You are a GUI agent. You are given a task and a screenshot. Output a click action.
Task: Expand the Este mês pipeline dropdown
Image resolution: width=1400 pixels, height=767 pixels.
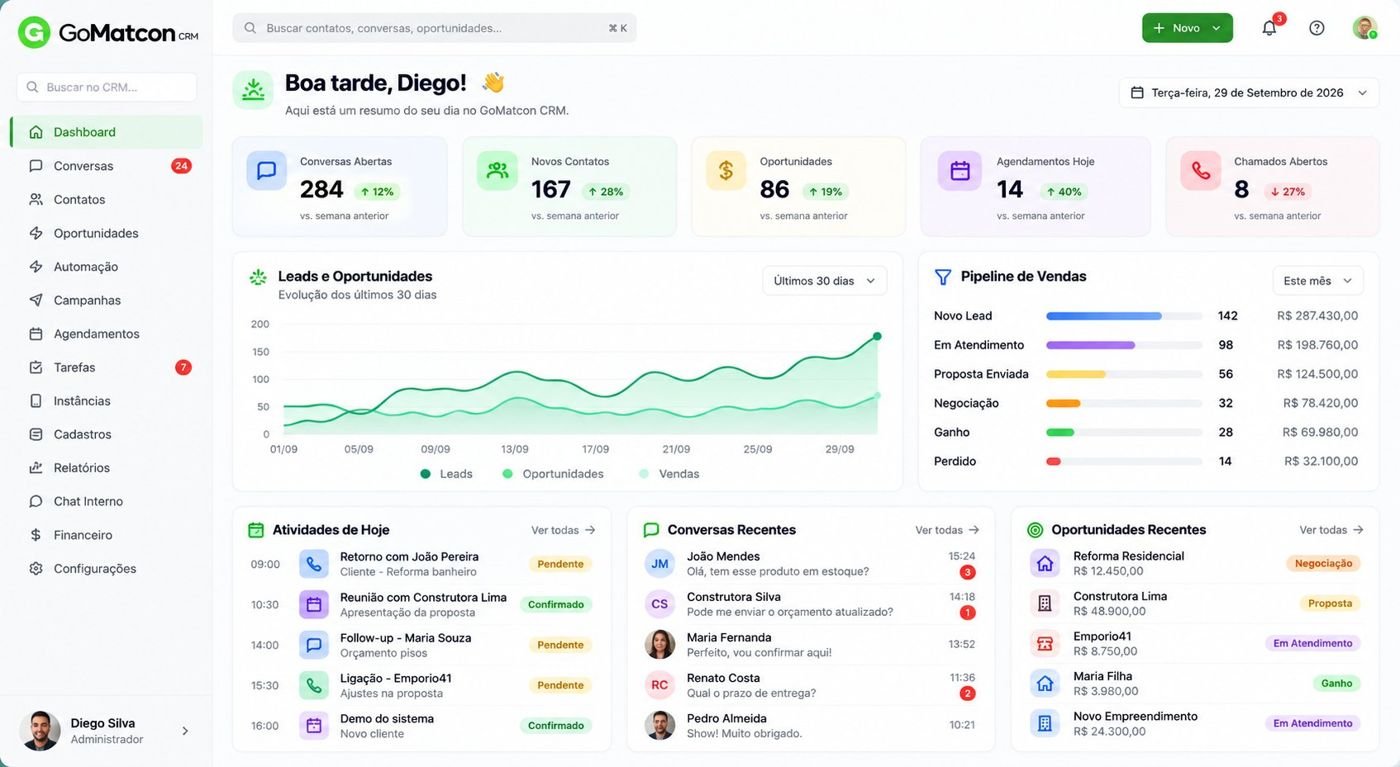tap(1318, 281)
